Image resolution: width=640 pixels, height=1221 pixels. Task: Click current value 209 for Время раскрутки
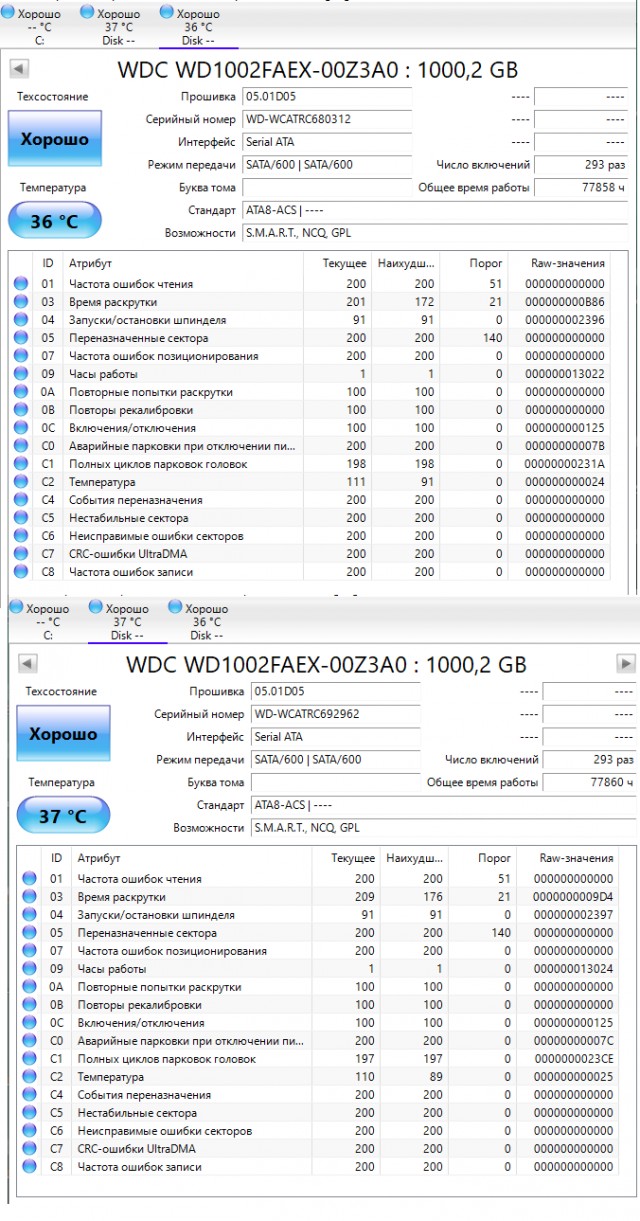tap(365, 897)
